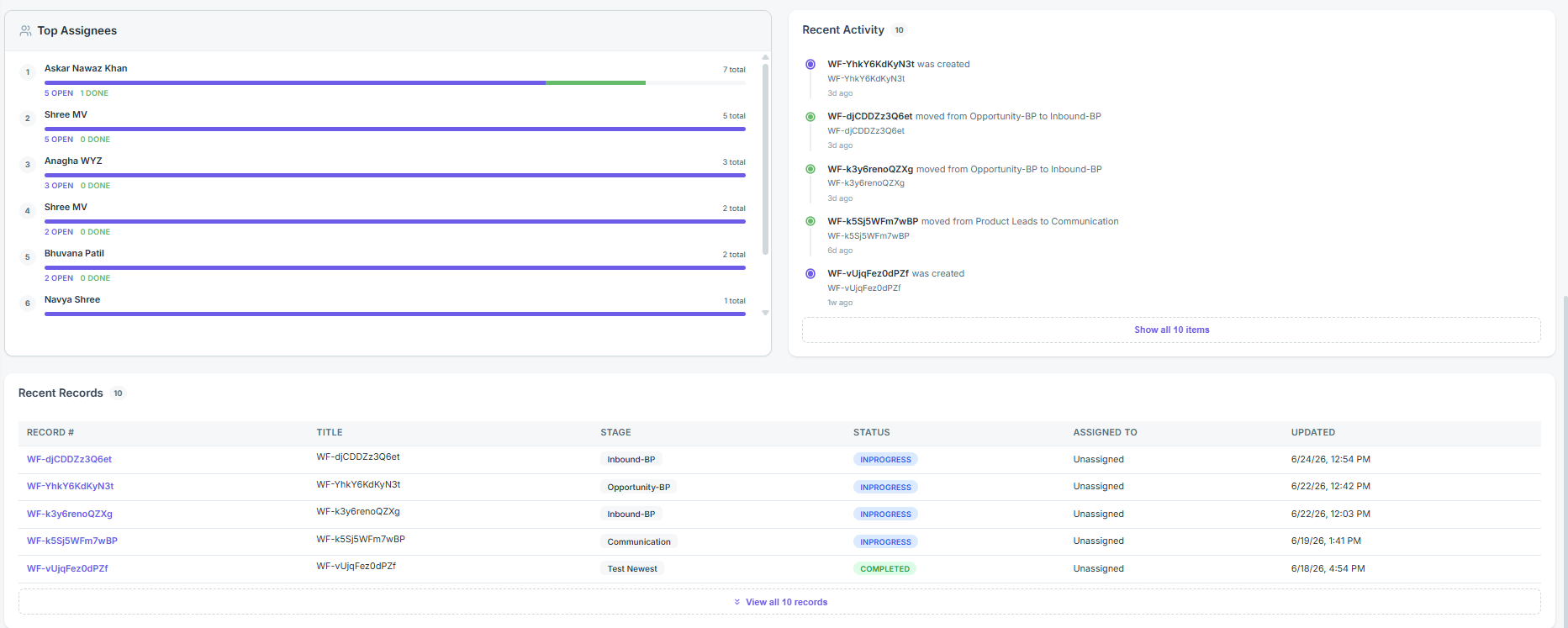Click WF-vUjqFez0dPZf was created activity title

click(x=895, y=273)
